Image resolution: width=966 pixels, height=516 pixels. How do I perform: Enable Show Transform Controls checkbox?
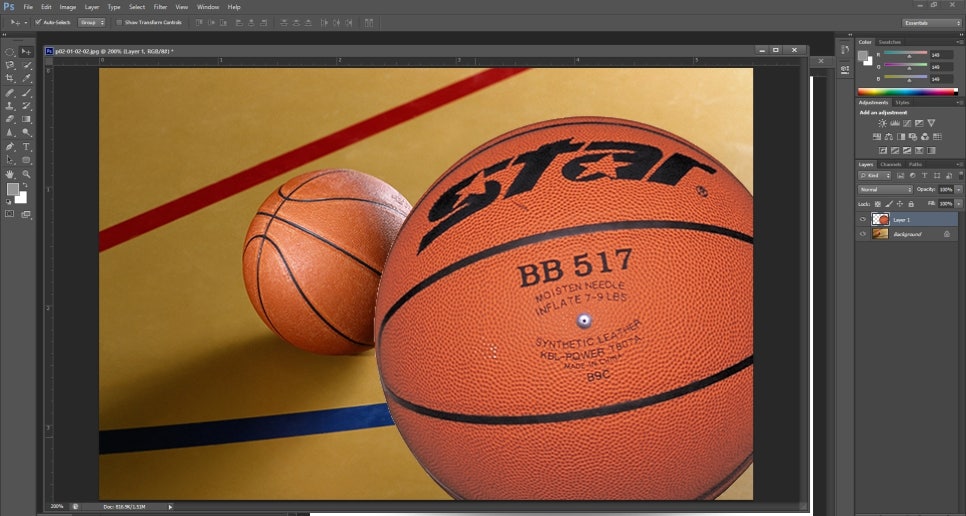[x=120, y=22]
